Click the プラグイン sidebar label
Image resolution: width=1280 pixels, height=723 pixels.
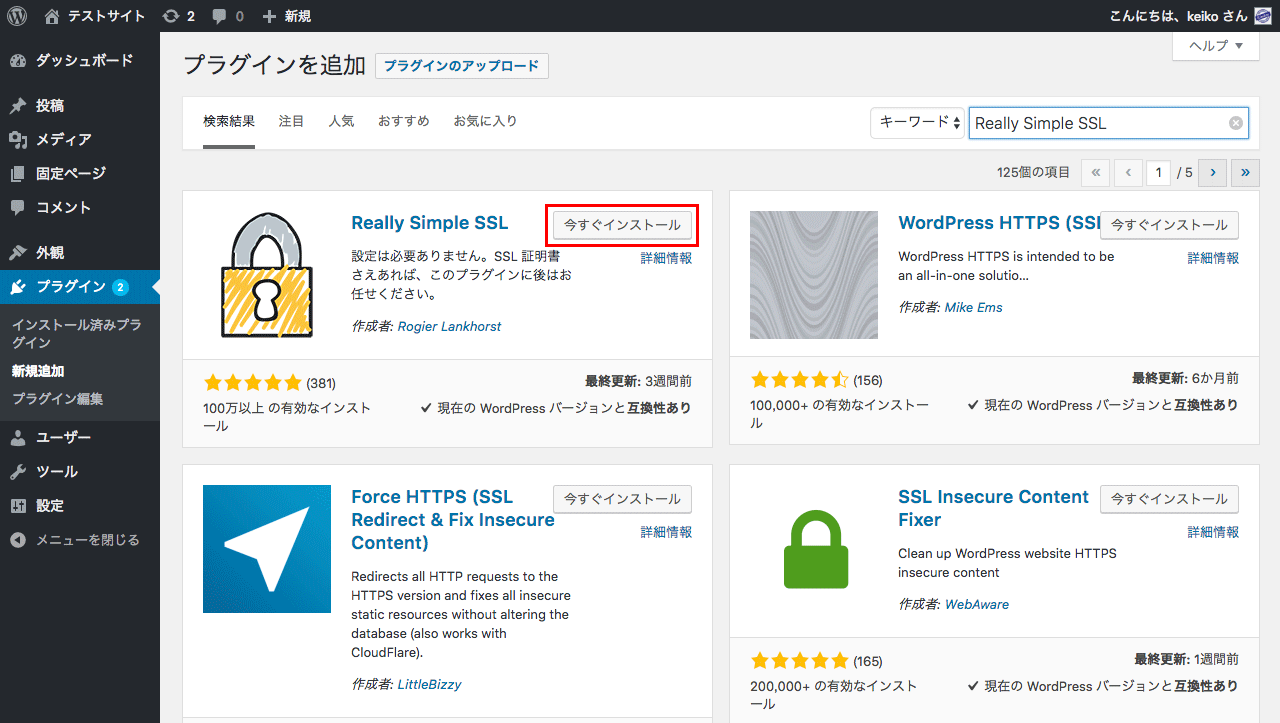click(x=71, y=287)
